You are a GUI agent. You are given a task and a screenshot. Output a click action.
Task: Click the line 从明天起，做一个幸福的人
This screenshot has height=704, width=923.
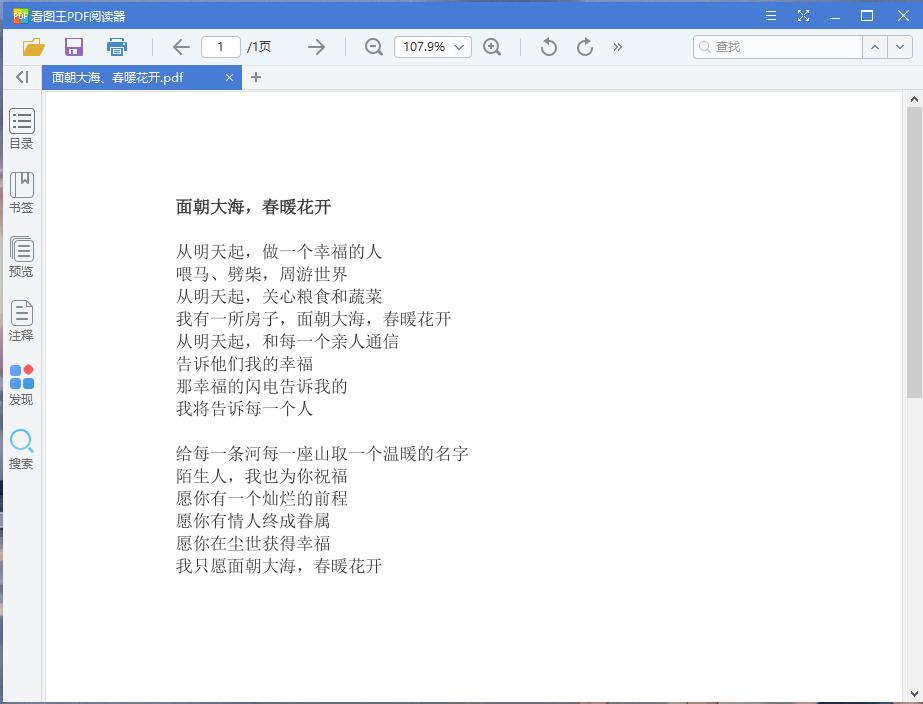coord(279,252)
